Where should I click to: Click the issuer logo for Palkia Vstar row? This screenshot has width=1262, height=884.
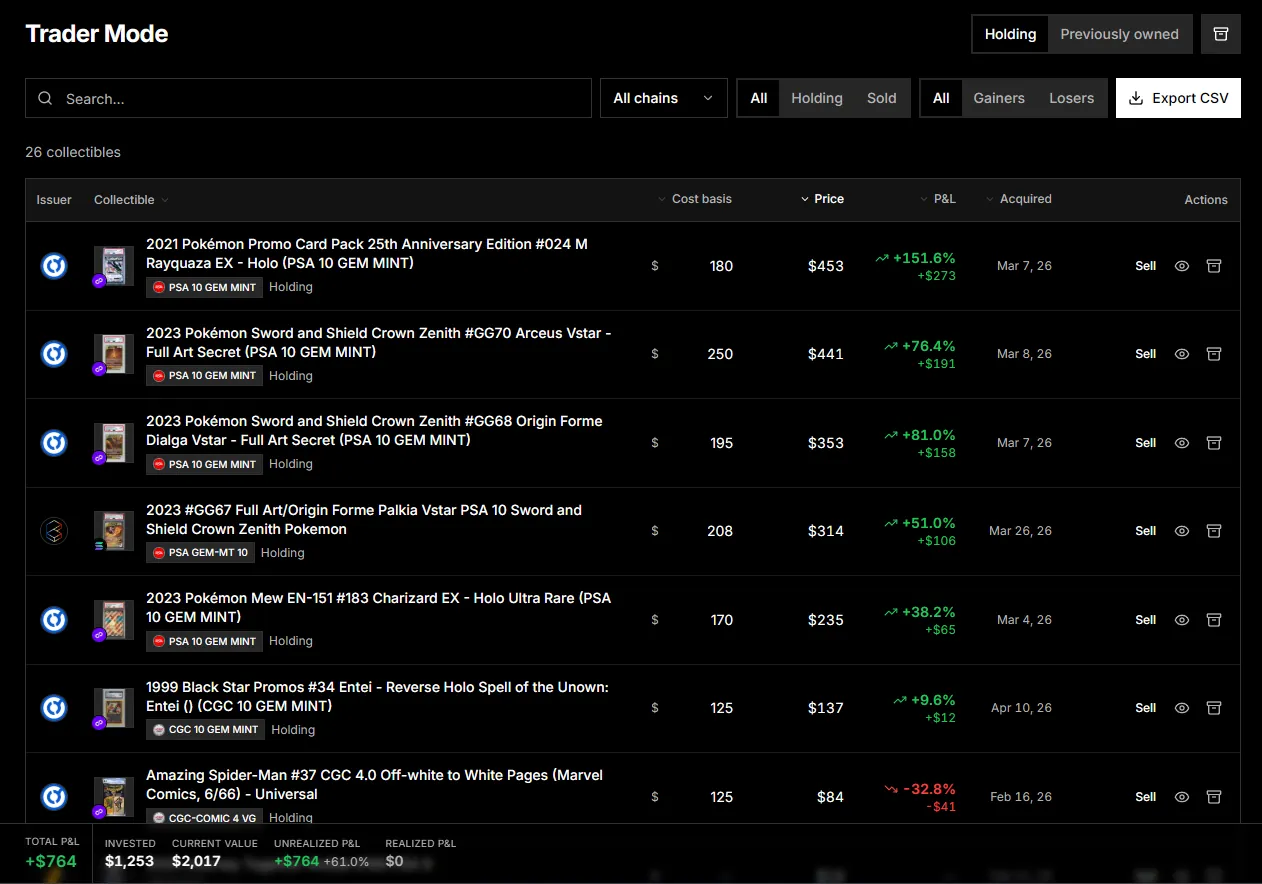pos(54,531)
